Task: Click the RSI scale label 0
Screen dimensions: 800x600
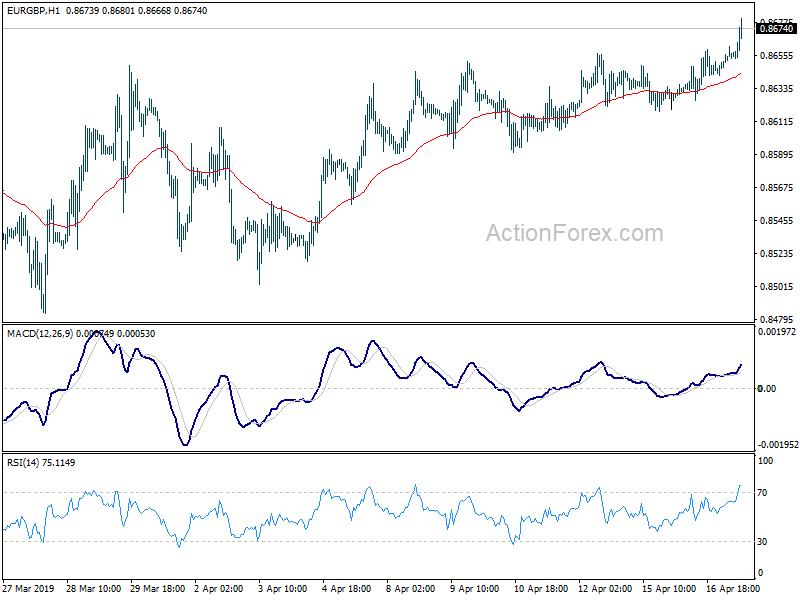Action: point(760,573)
